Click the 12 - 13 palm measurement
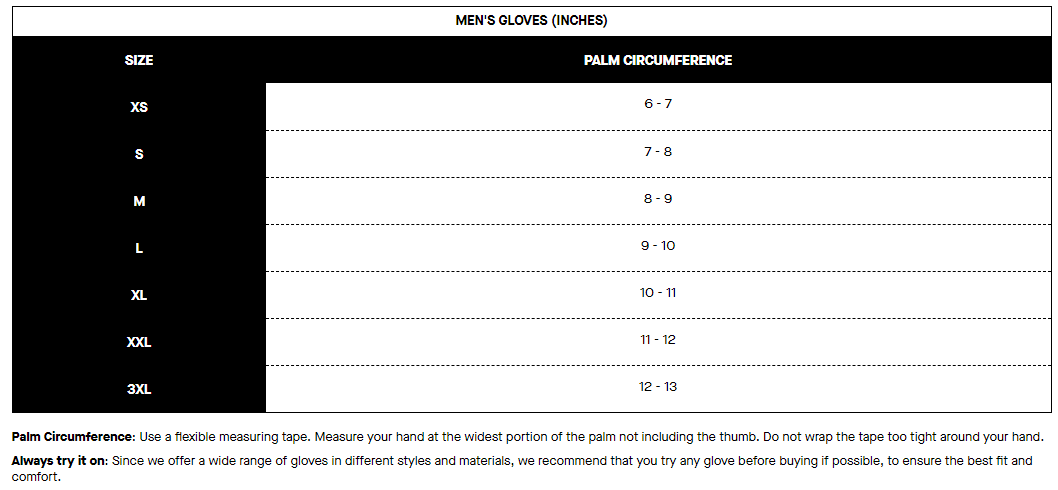Viewport: 1058px width, 490px height. click(x=658, y=386)
